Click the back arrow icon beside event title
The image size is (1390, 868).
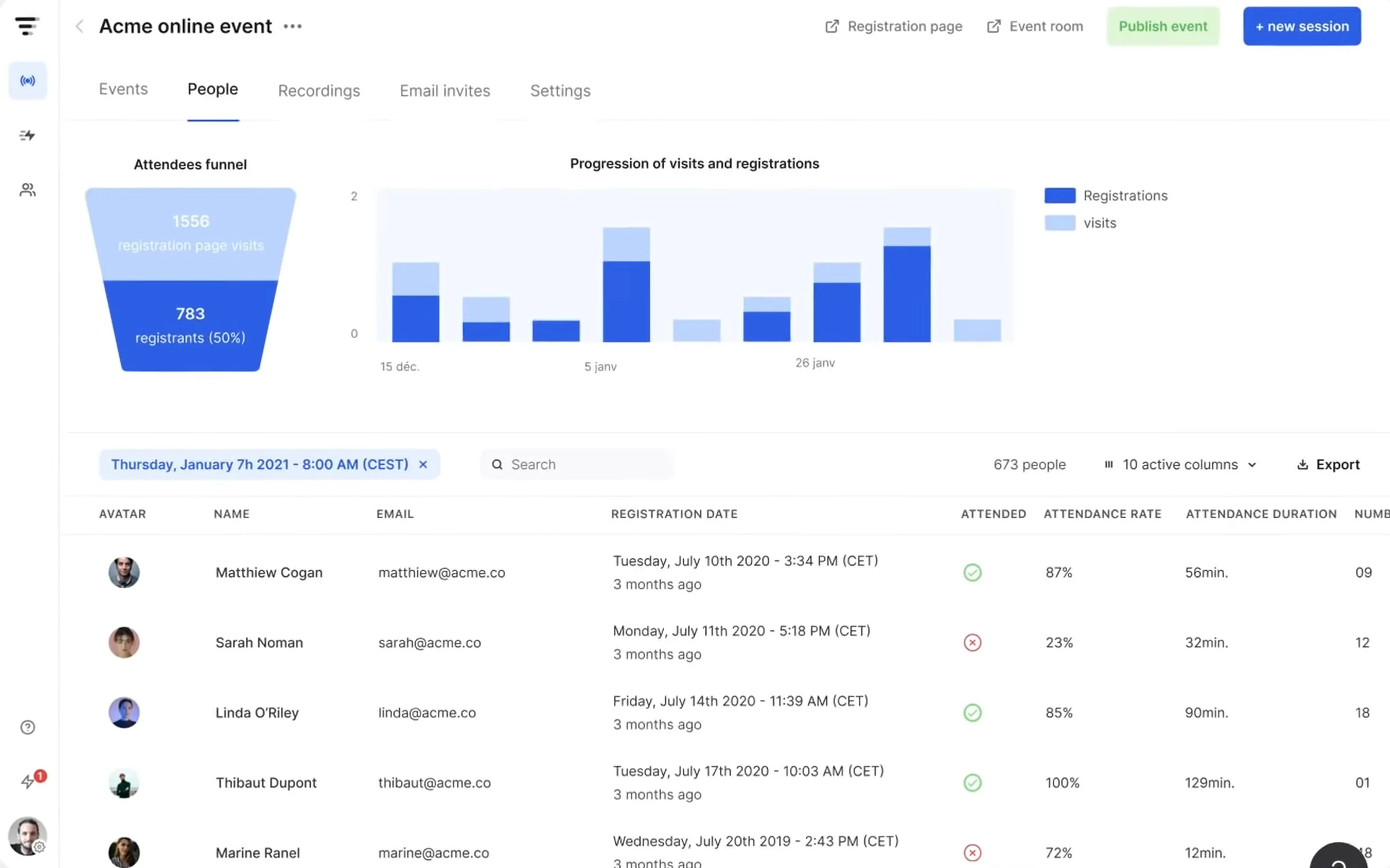click(80, 25)
